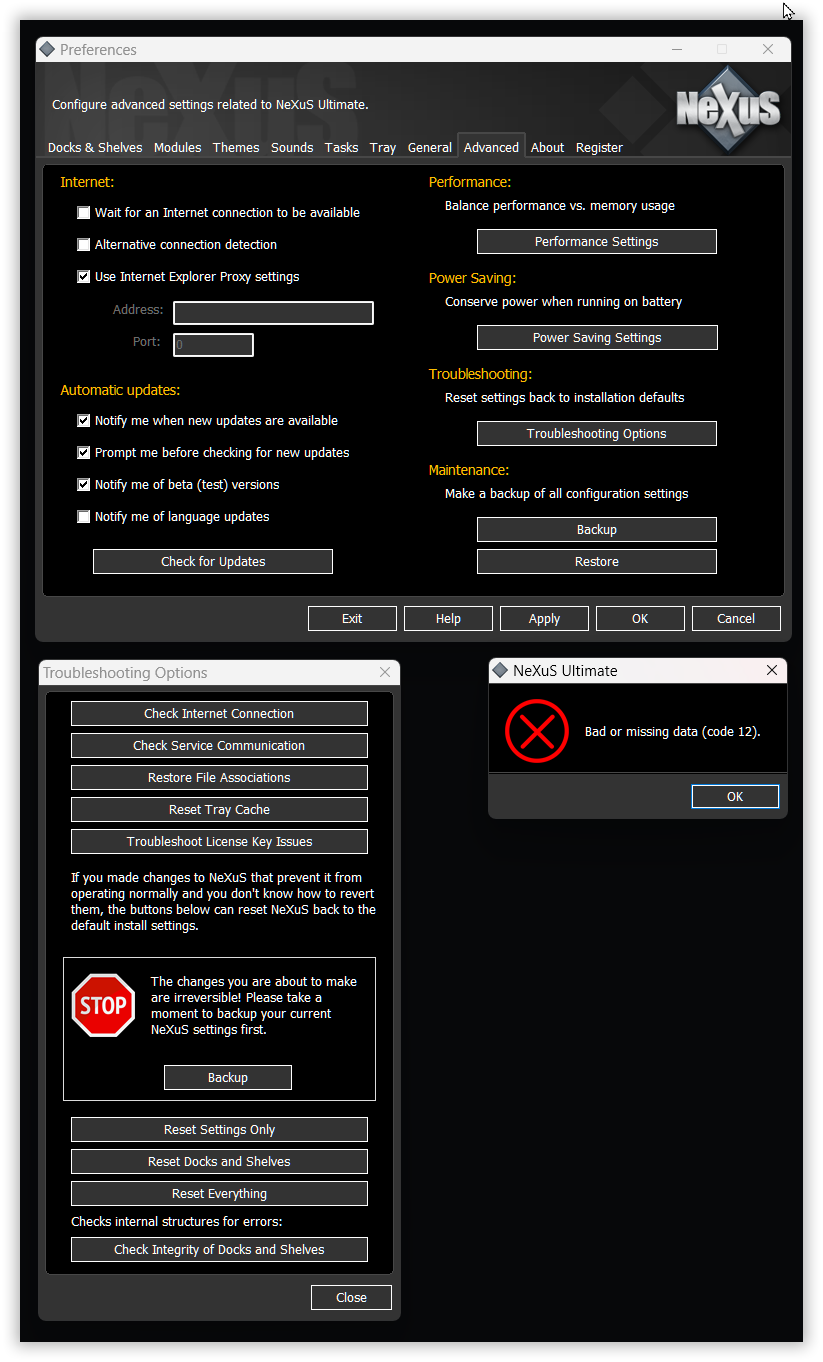Enable Notify me of language updates
823x1362 pixels.
[x=84, y=517]
